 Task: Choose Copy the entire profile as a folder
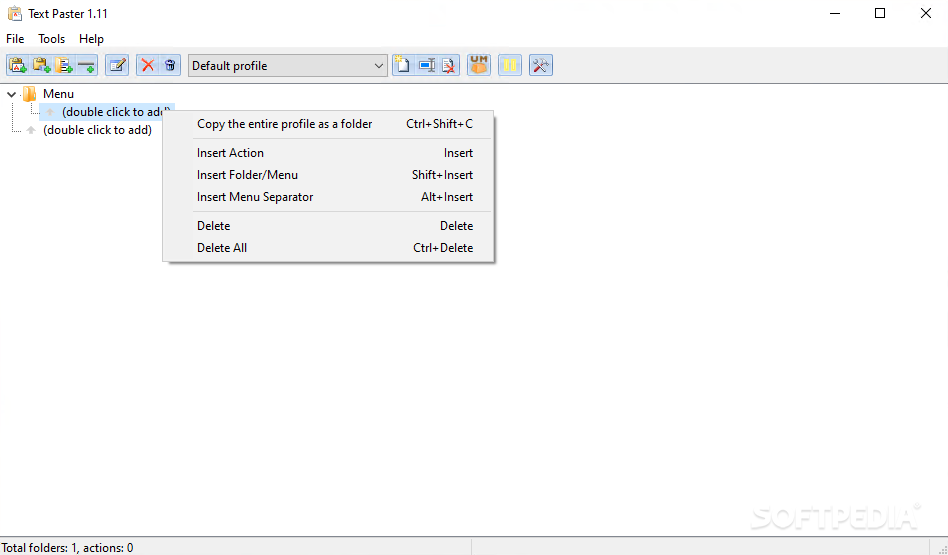click(329, 124)
